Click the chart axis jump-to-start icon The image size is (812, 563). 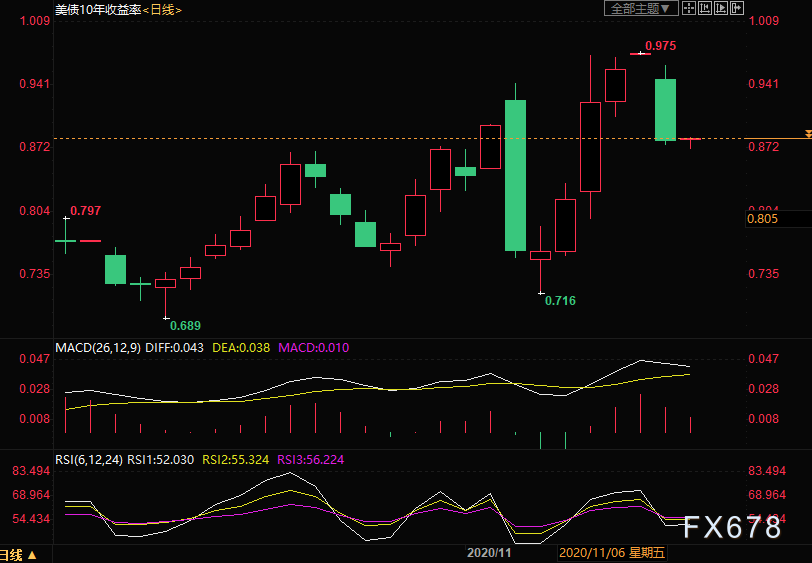point(705,8)
